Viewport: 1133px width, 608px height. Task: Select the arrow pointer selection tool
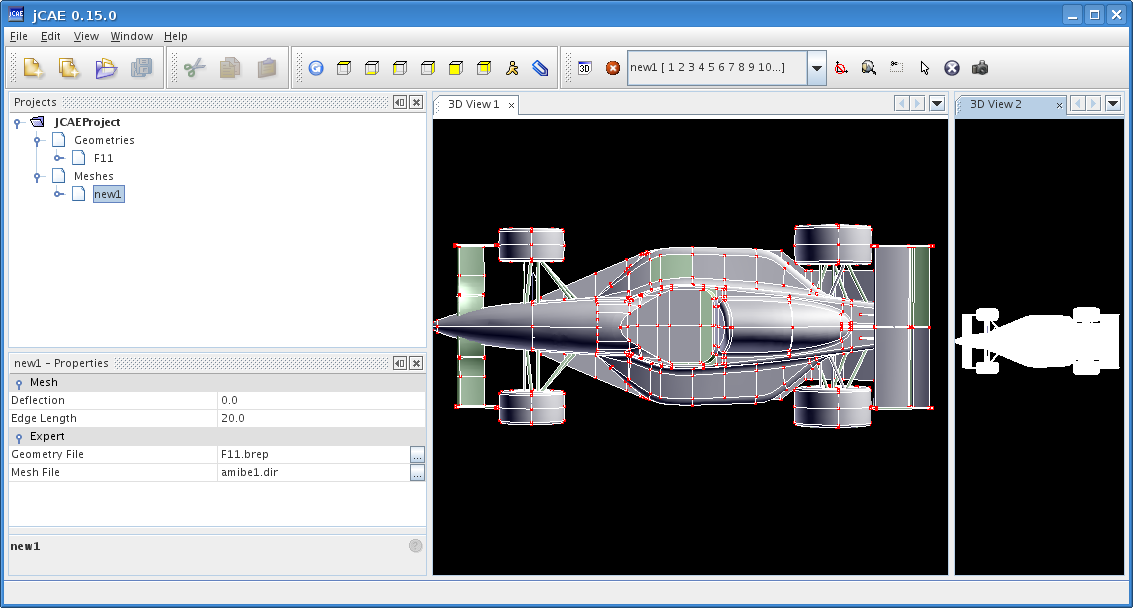(x=924, y=68)
